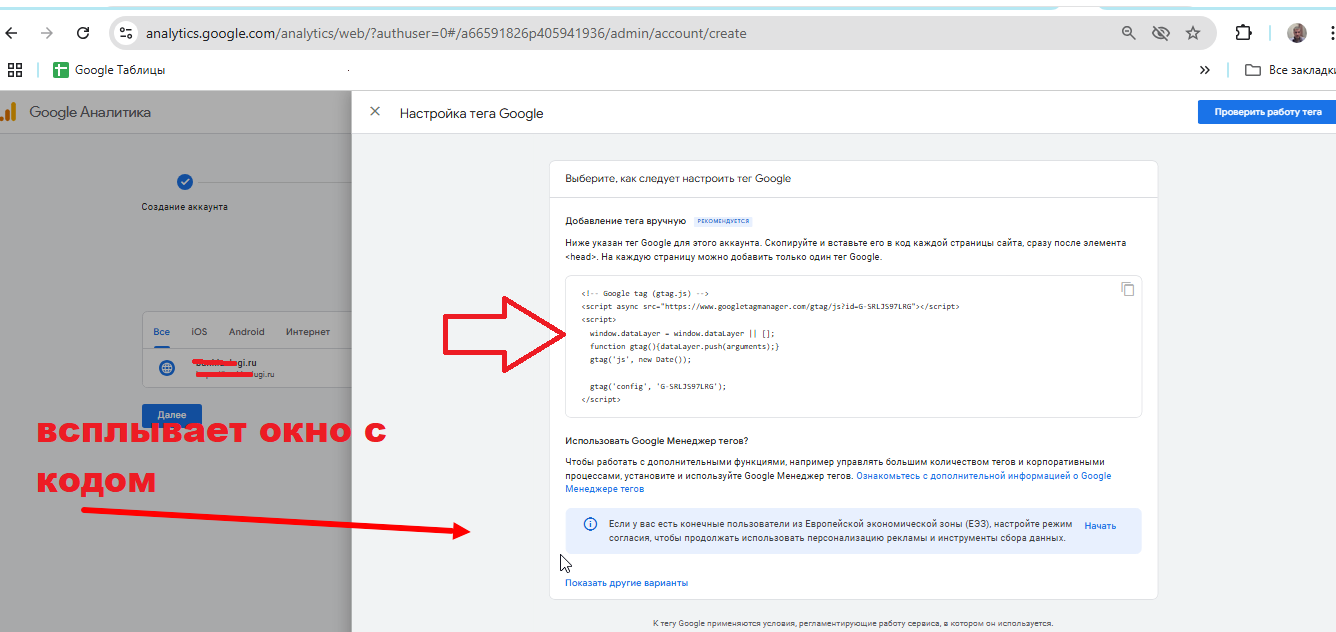Switch to the iOS tab
The height and width of the screenshot is (632, 1336).
click(199, 332)
